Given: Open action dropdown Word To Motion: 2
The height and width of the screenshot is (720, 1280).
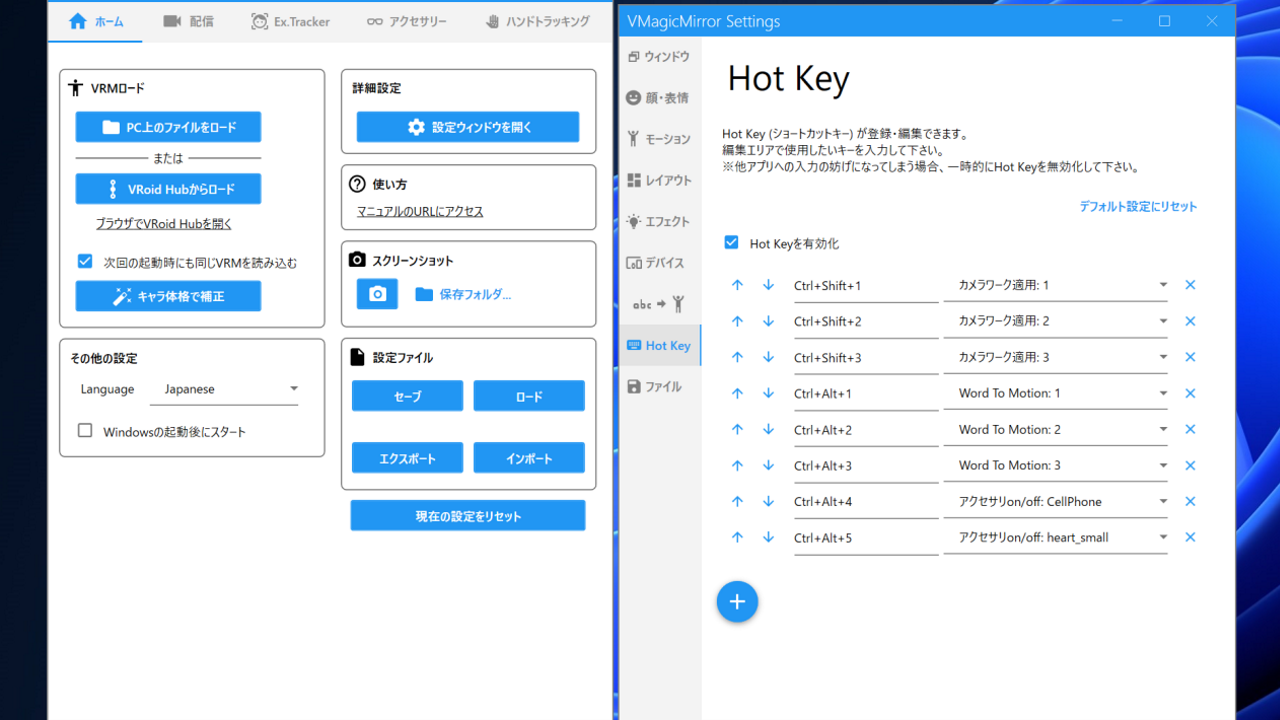Looking at the screenshot, I should click(1056, 430).
